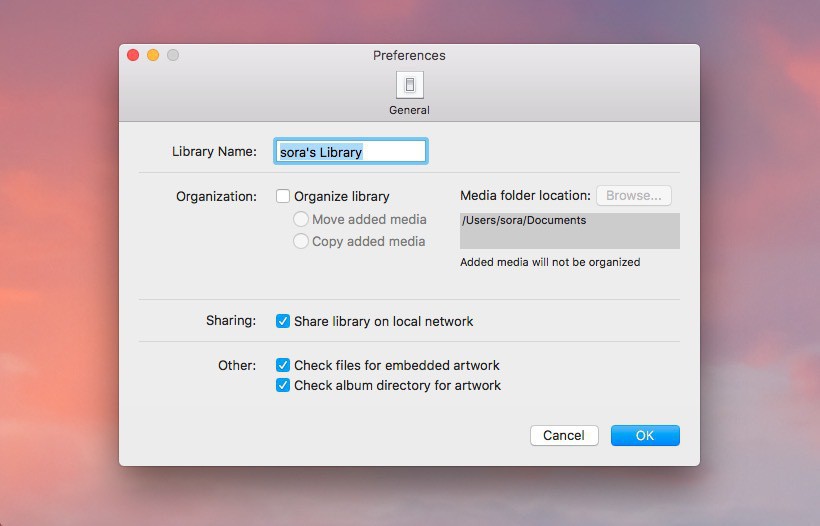
Task: Minimize the window using the yellow button
Action: coord(153,56)
